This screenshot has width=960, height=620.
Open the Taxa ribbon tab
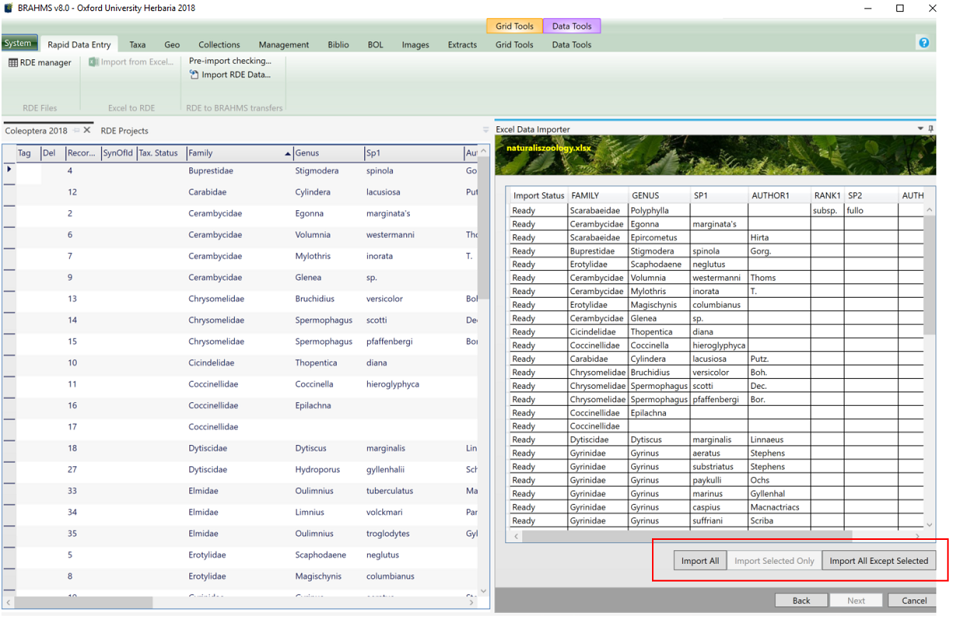point(138,45)
